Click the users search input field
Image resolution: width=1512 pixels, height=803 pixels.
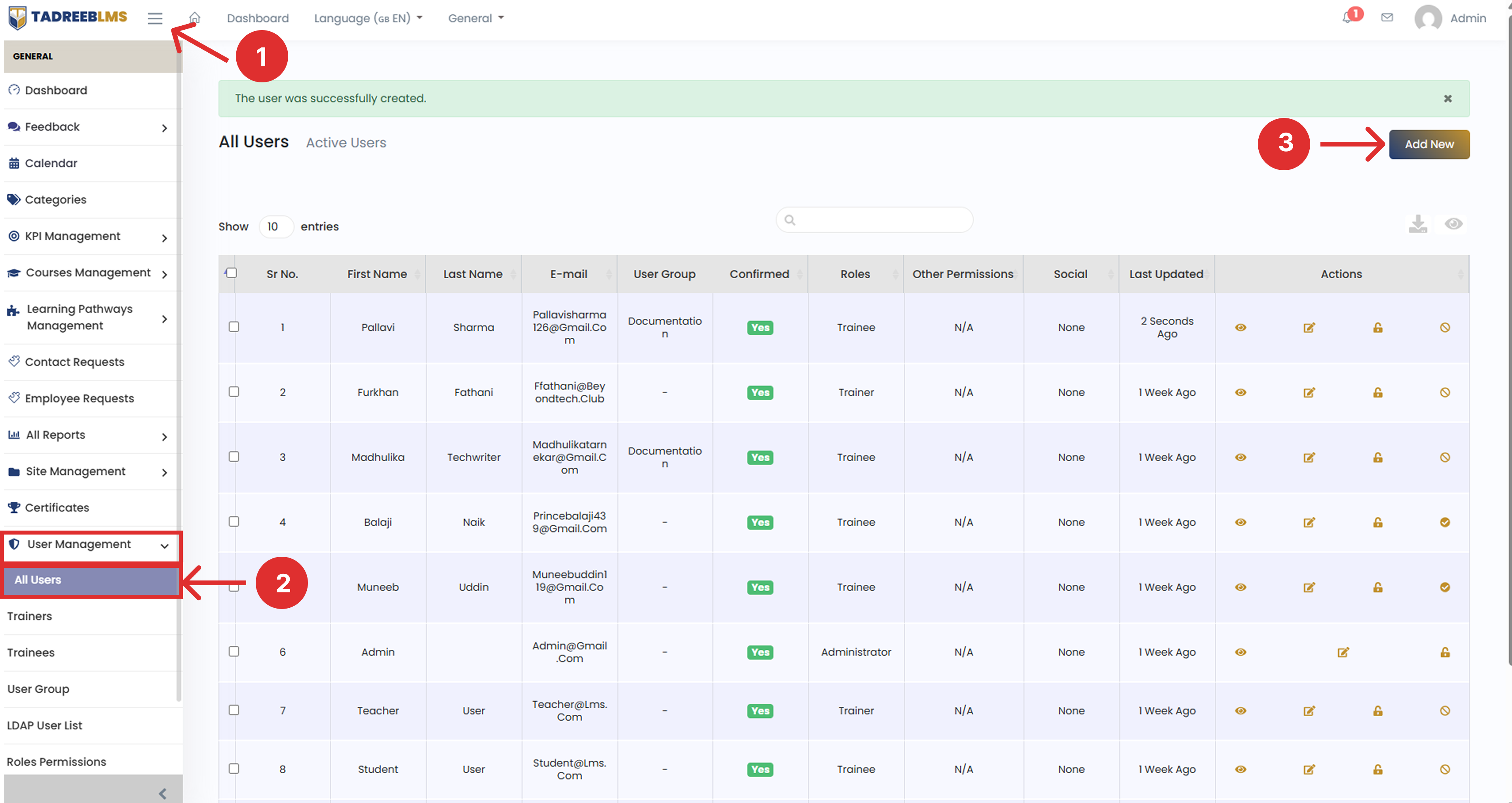point(874,220)
